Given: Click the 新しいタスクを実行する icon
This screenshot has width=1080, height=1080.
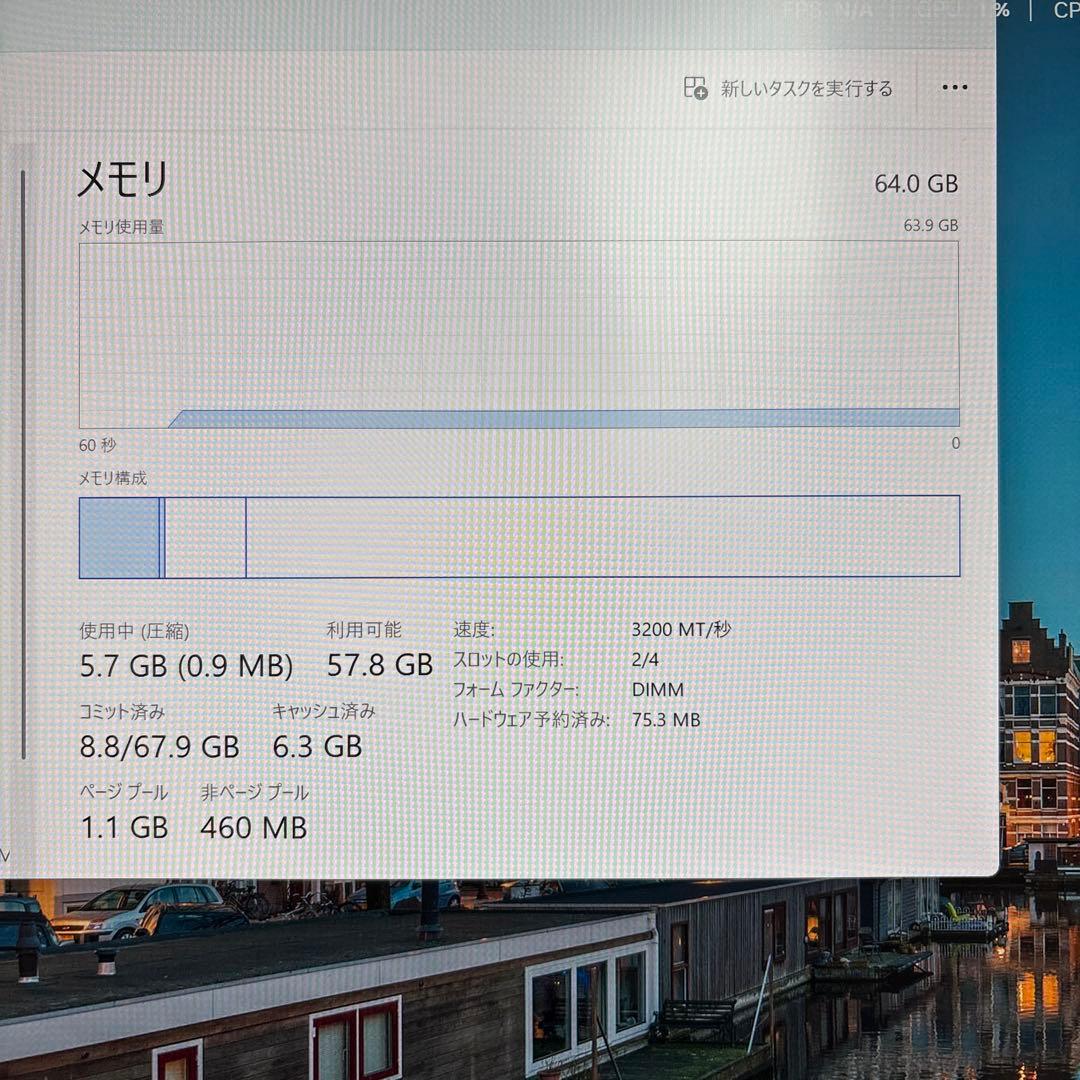Looking at the screenshot, I should click(695, 88).
